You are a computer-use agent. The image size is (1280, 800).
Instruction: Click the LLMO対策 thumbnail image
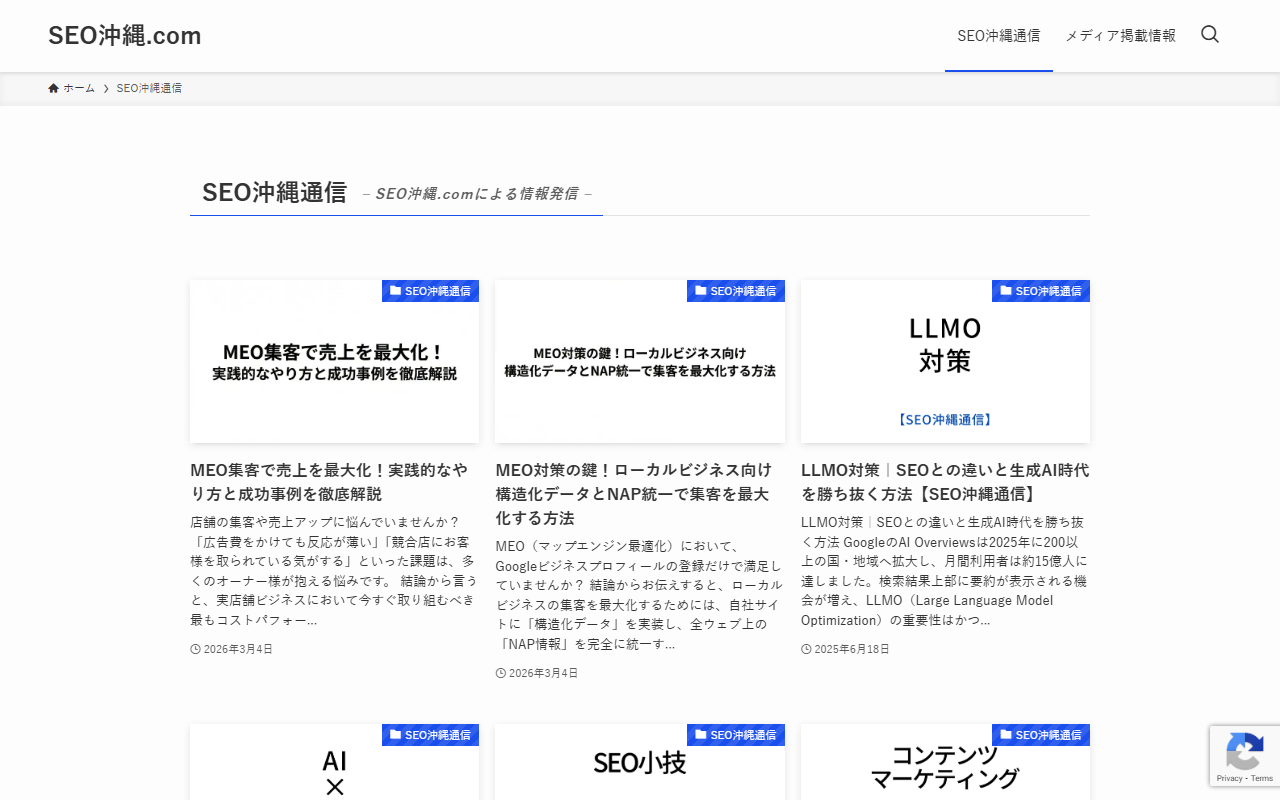click(x=945, y=370)
